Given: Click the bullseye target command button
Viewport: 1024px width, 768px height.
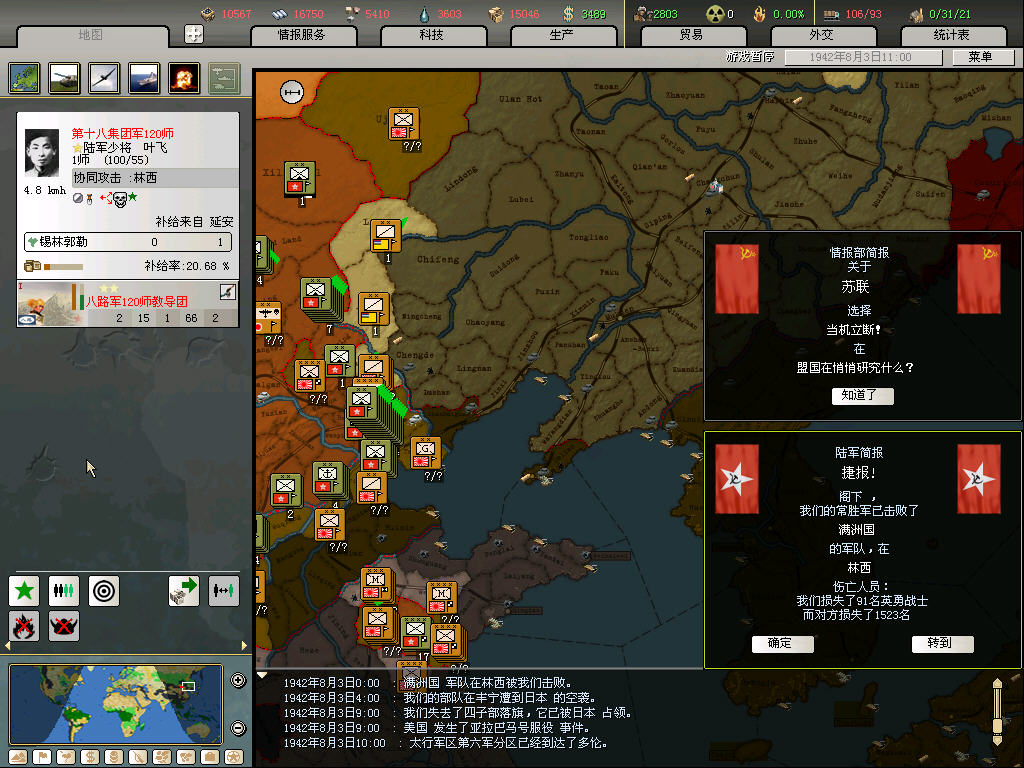Looking at the screenshot, I should point(104,591).
